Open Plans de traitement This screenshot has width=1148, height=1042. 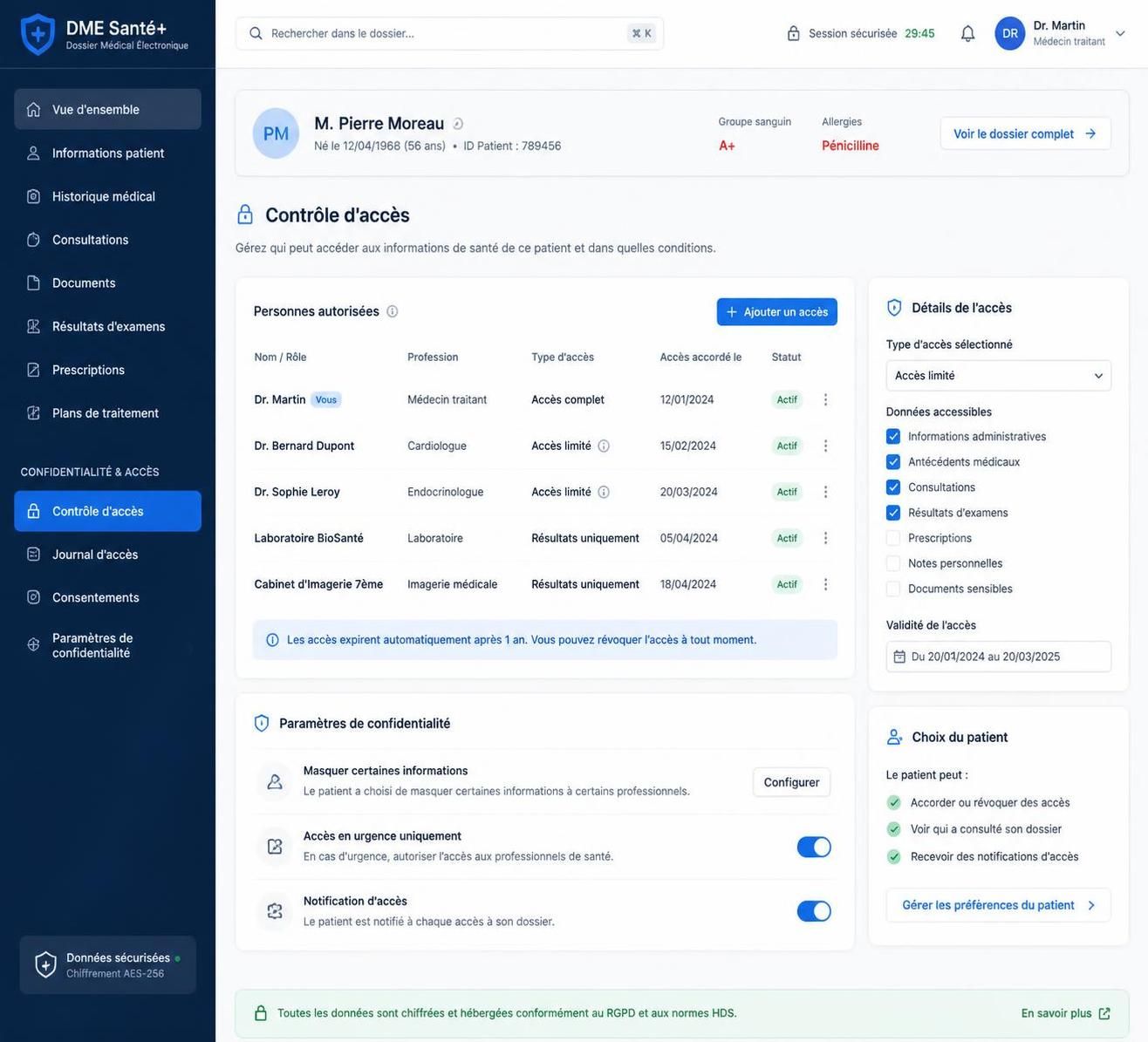pyautogui.click(x=107, y=413)
